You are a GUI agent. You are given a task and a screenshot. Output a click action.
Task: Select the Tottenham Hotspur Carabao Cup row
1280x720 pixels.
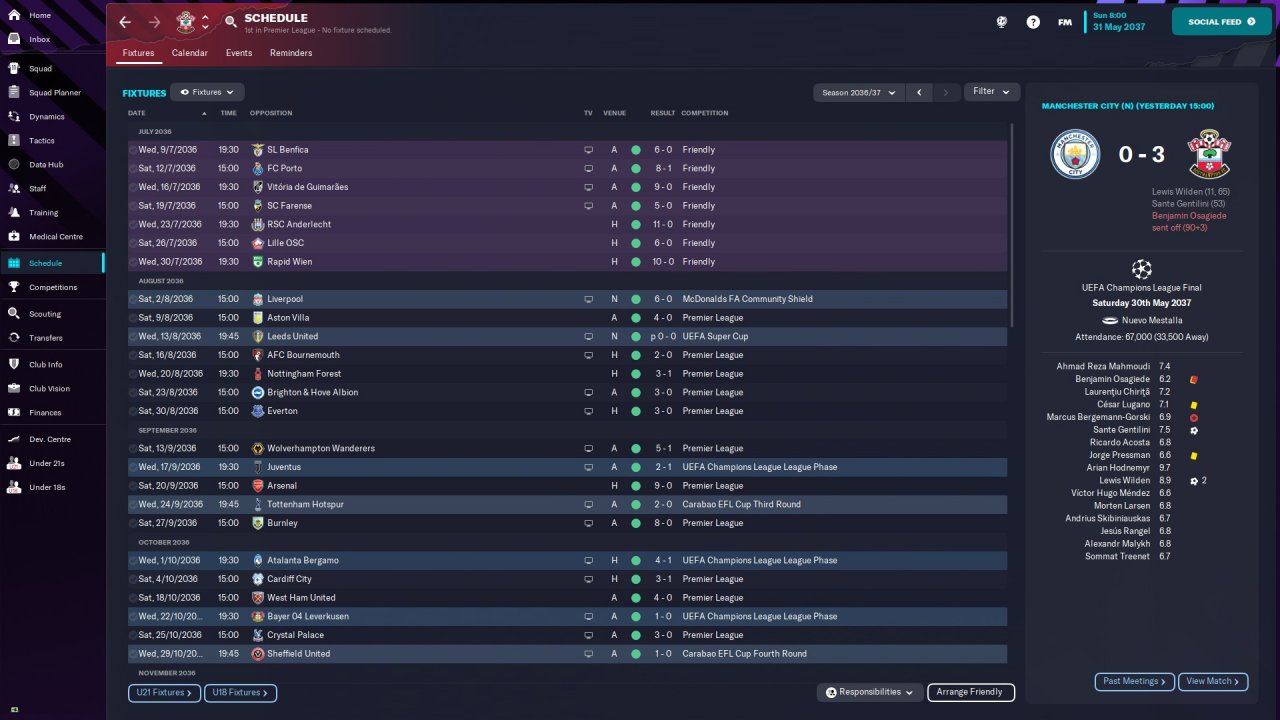click(x=568, y=505)
